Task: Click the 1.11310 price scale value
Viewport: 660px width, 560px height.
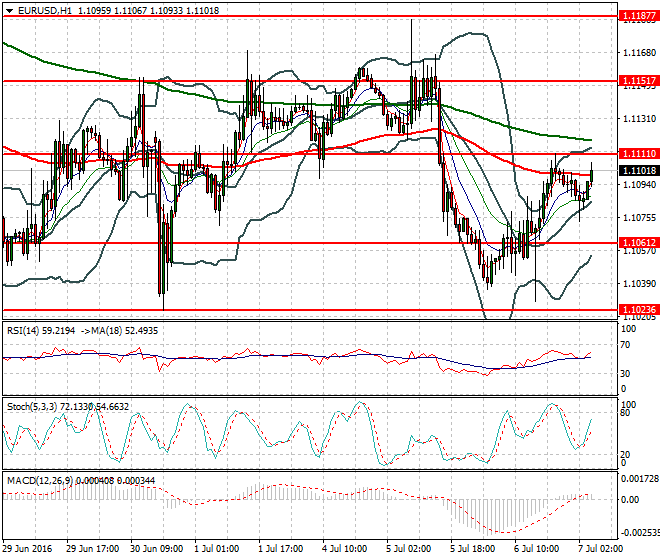Action: click(x=639, y=119)
